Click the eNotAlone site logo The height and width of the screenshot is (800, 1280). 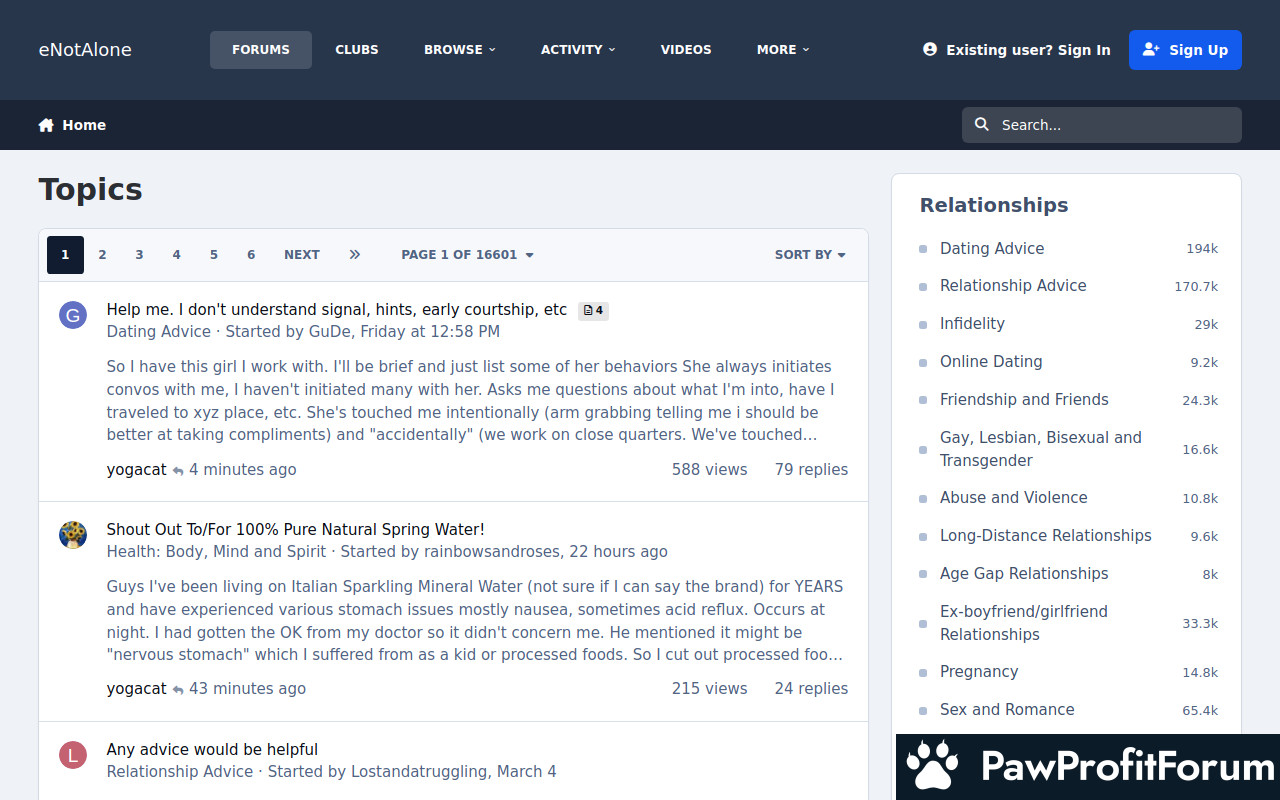point(85,50)
